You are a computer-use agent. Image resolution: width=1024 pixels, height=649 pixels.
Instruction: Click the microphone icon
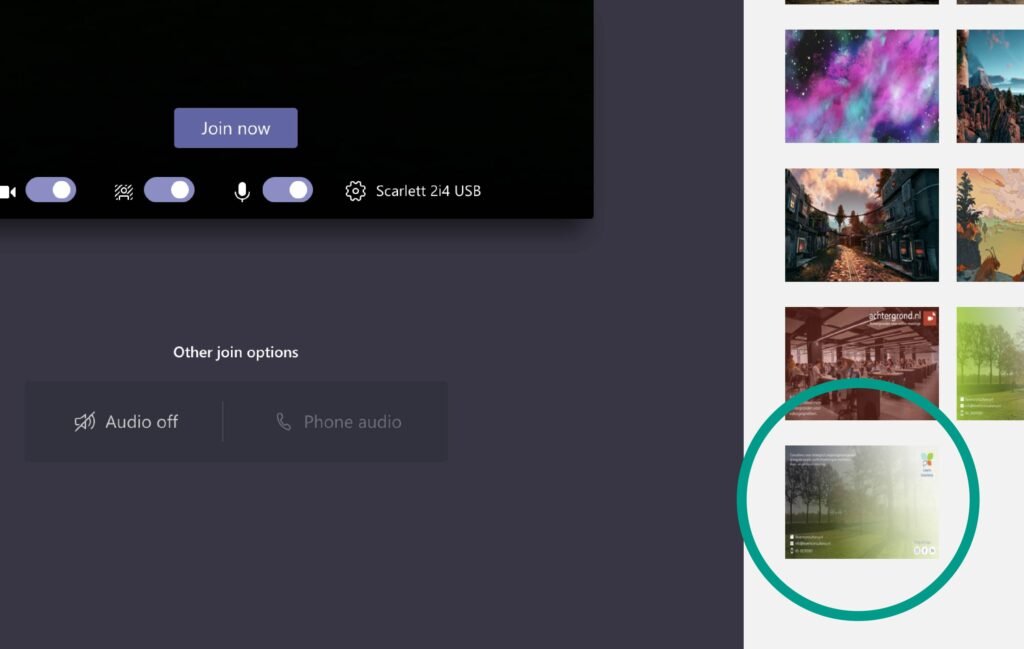pos(242,191)
